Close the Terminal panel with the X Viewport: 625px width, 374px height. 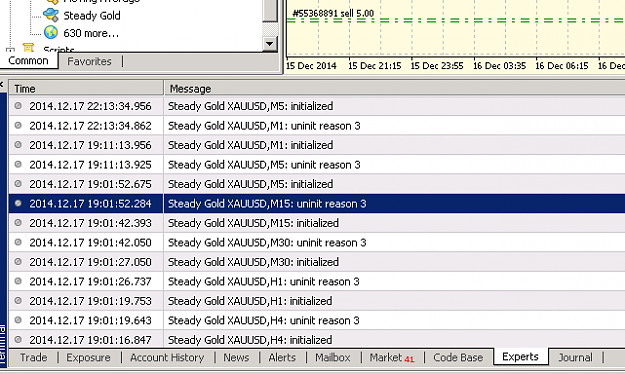(2, 85)
